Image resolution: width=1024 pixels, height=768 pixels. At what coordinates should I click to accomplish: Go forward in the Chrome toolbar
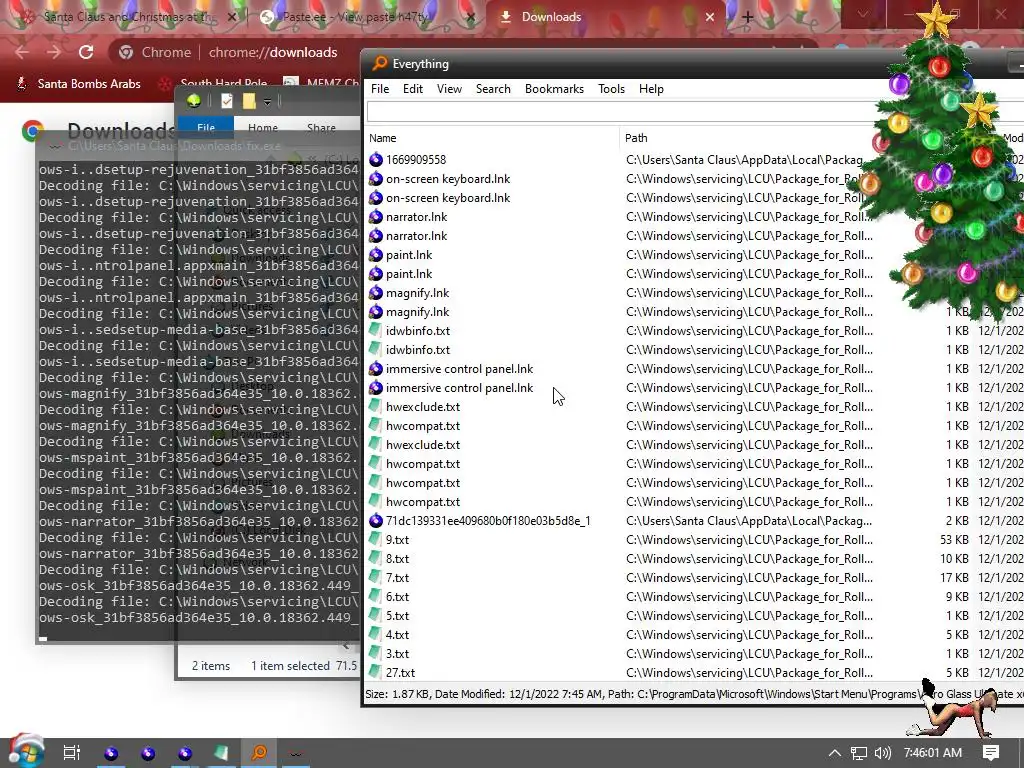pyautogui.click(x=54, y=52)
